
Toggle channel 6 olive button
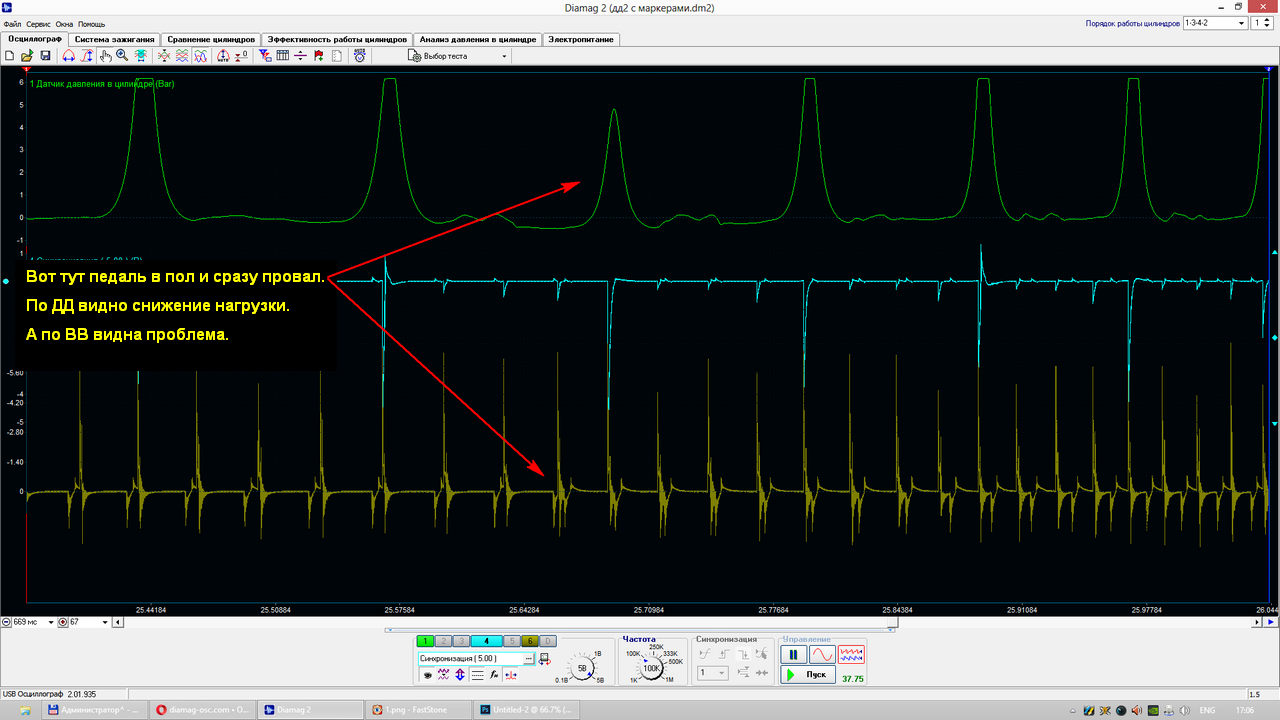530,641
